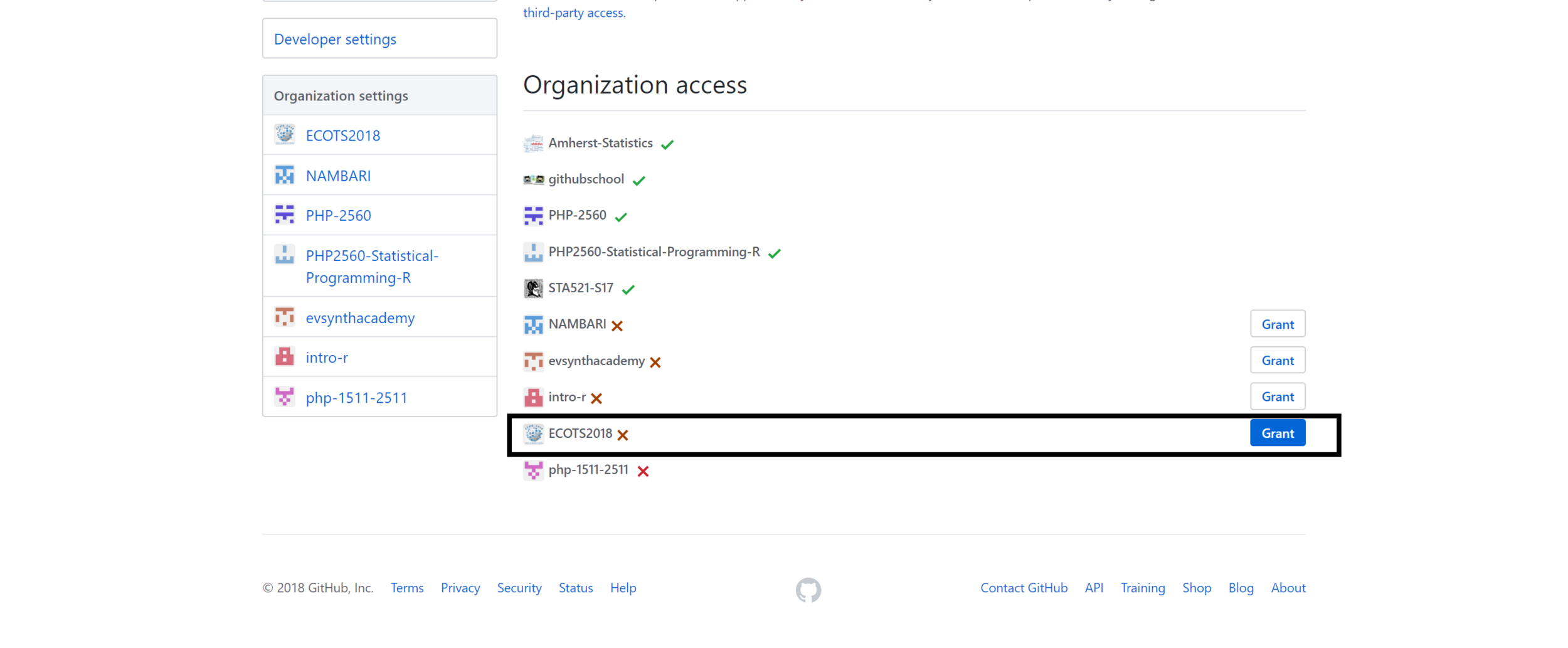Open Shop footer link
This screenshot has width=1568, height=648.
[x=1196, y=588]
